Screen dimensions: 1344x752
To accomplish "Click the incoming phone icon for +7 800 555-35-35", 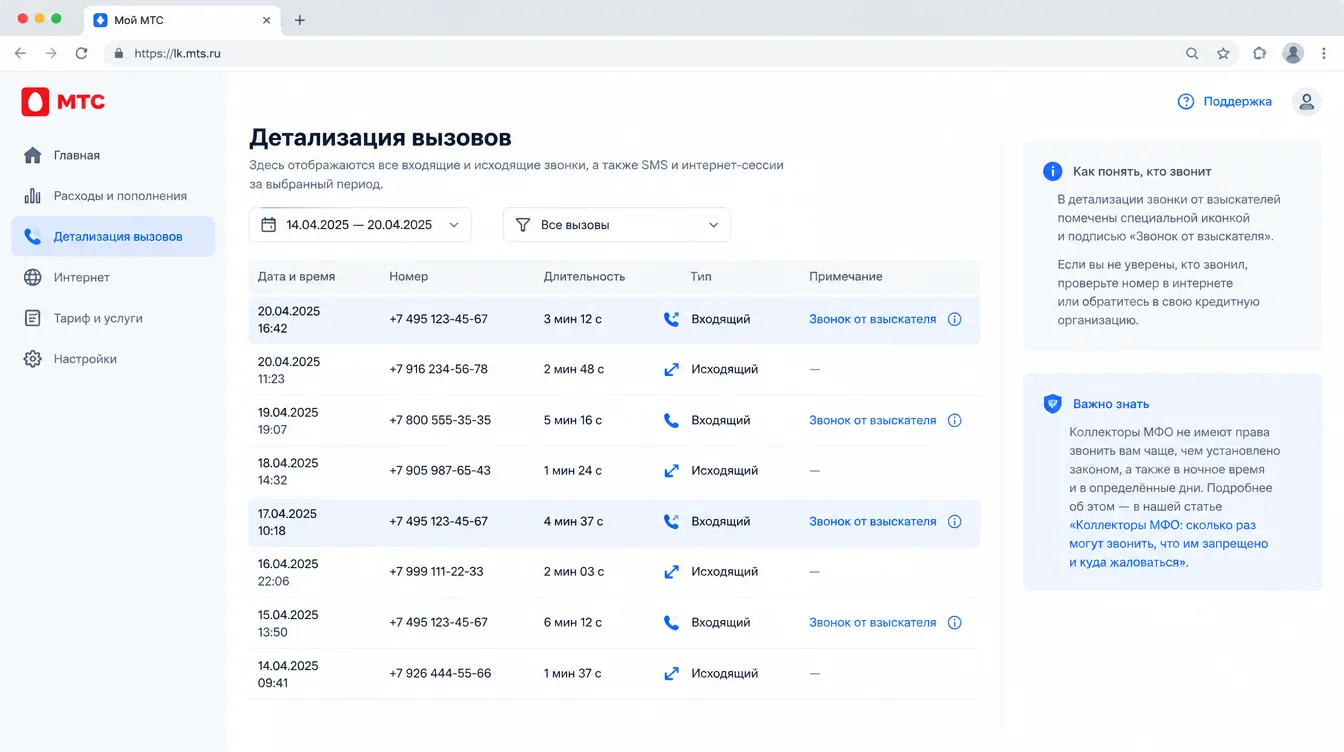I will [671, 420].
